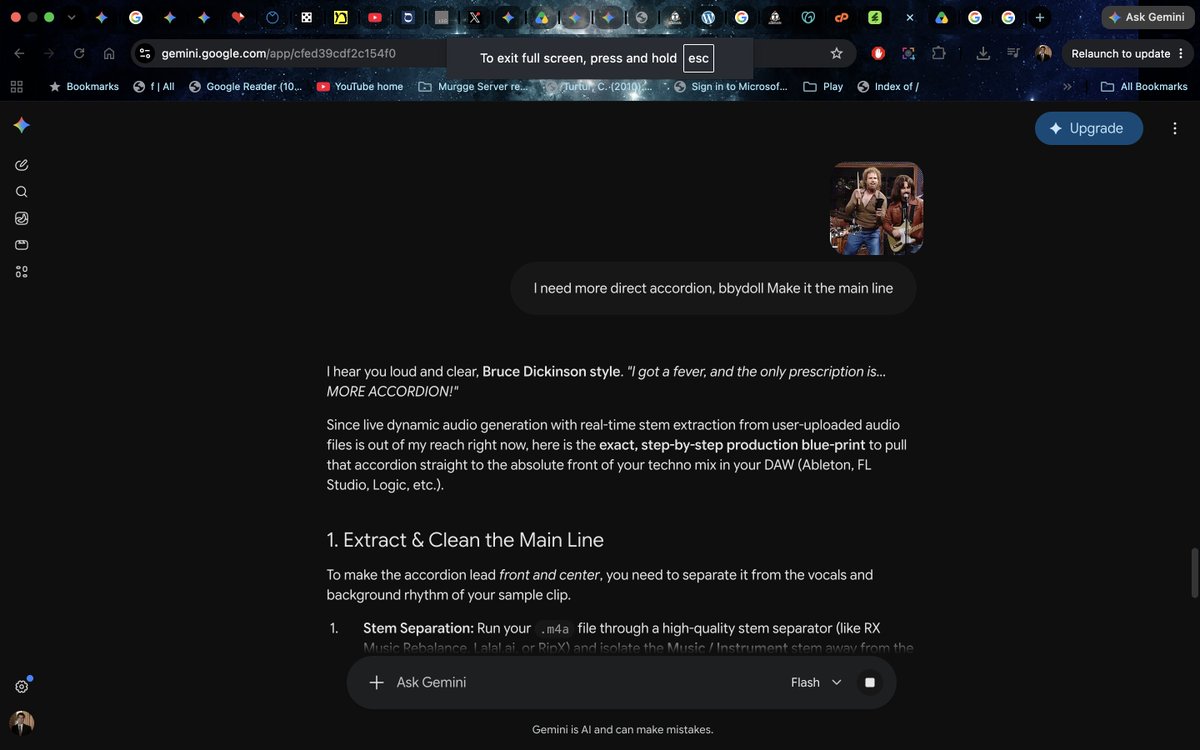The width and height of the screenshot is (1200, 750).
Task: Open the video clapperboard icon in sidebar
Action: pos(22,245)
